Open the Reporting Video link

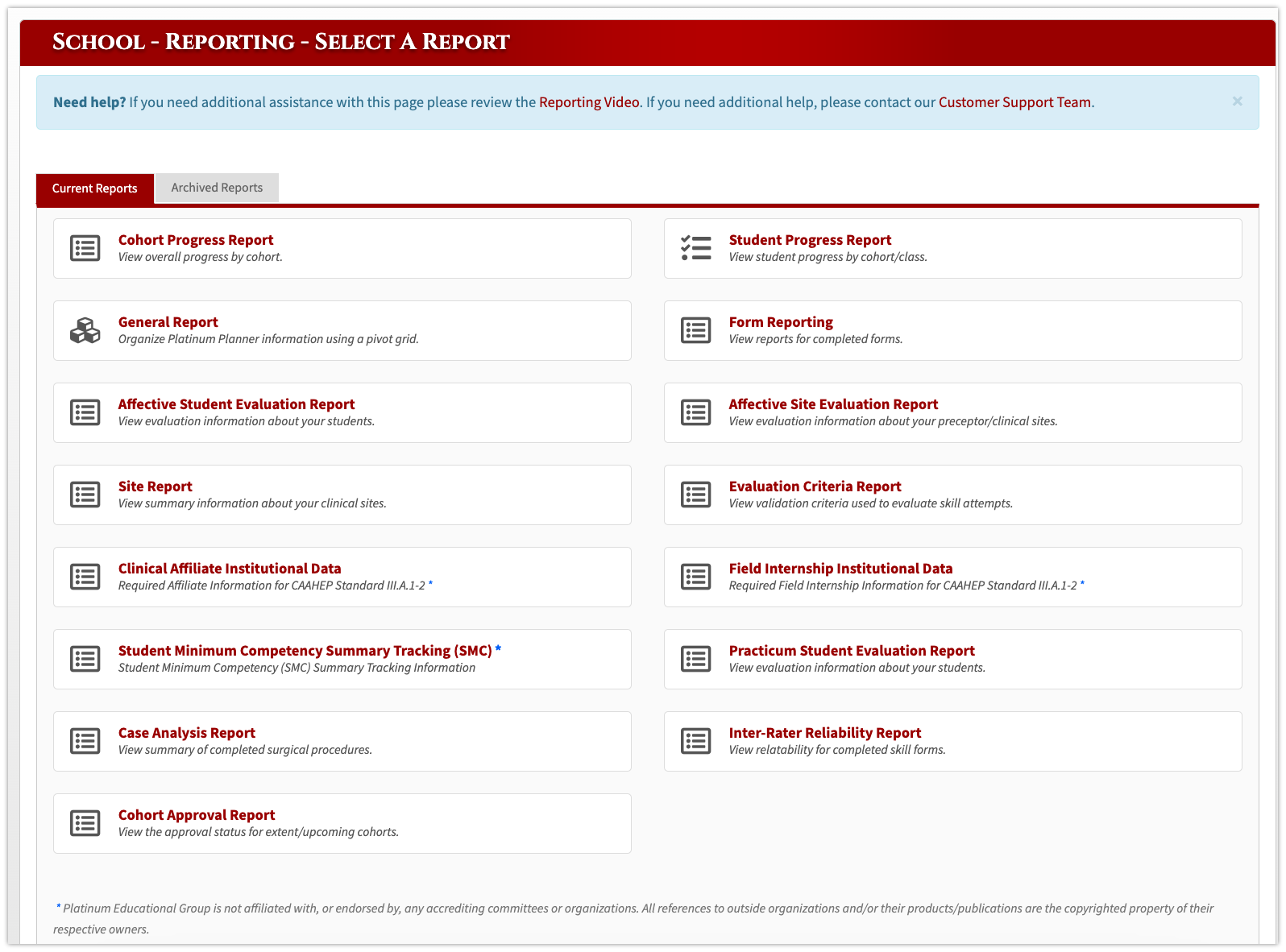click(589, 102)
